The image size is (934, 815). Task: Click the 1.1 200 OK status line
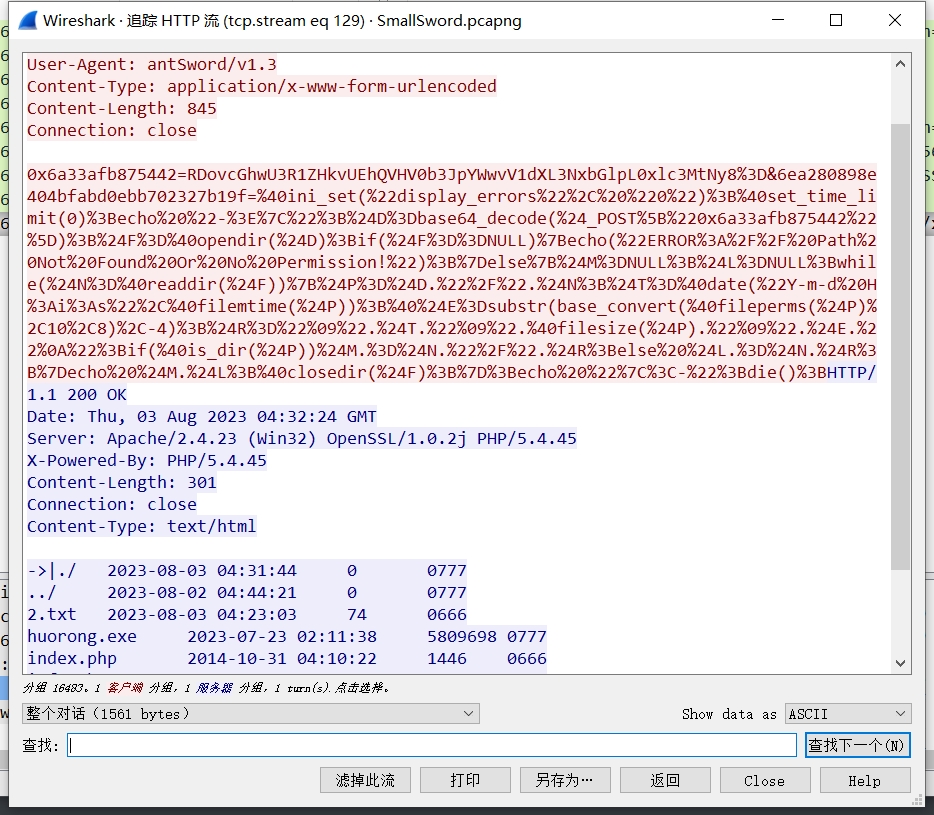pos(77,394)
